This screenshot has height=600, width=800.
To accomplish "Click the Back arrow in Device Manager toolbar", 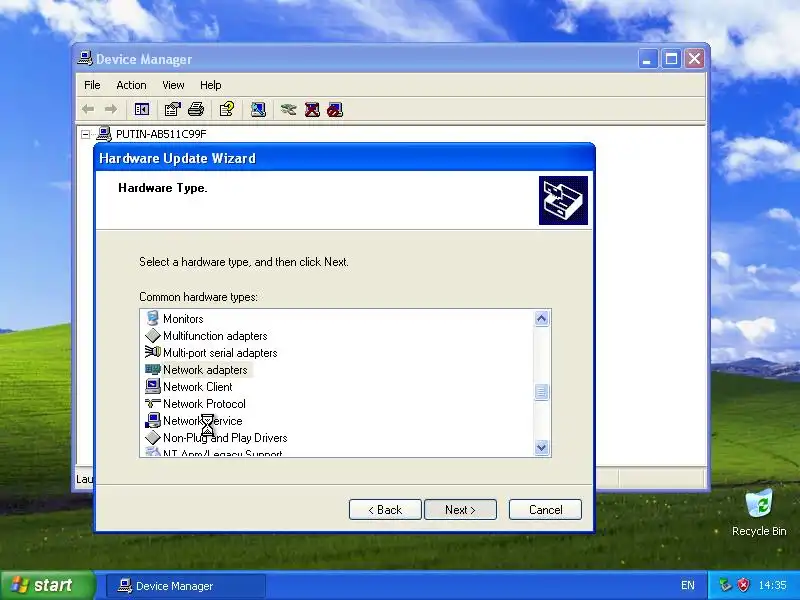I will (88, 109).
